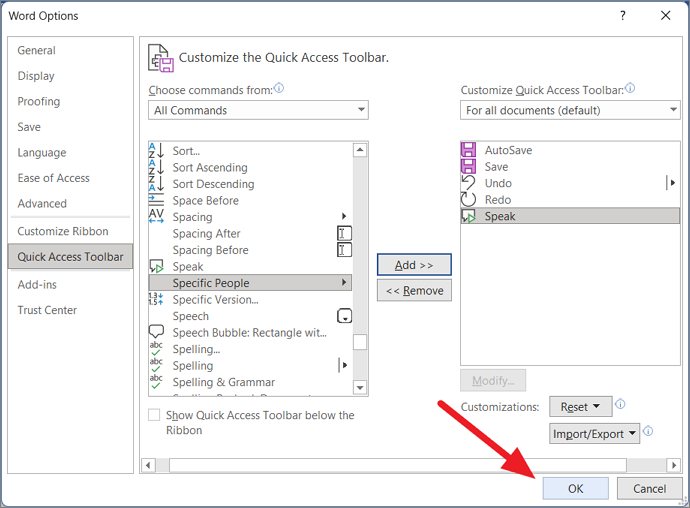This screenshot has height=508, width=690.
Task: Open the Reset dropdown button
Action: (580, 406)
